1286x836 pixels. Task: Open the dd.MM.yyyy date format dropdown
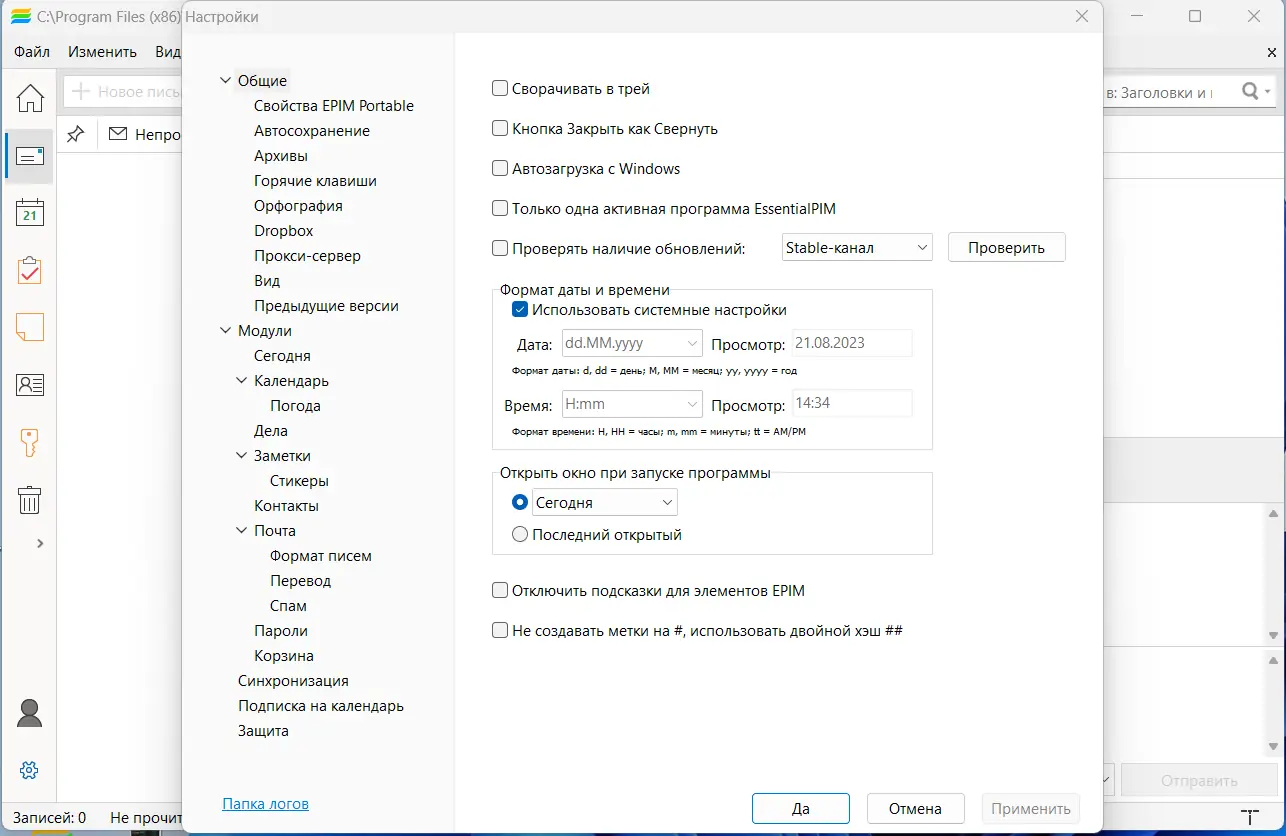633,344
